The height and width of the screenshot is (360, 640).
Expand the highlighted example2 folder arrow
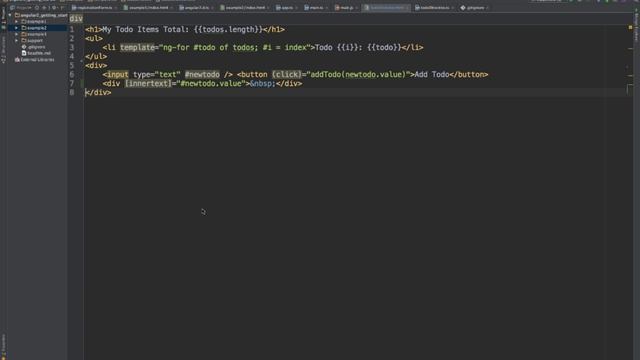17,28
